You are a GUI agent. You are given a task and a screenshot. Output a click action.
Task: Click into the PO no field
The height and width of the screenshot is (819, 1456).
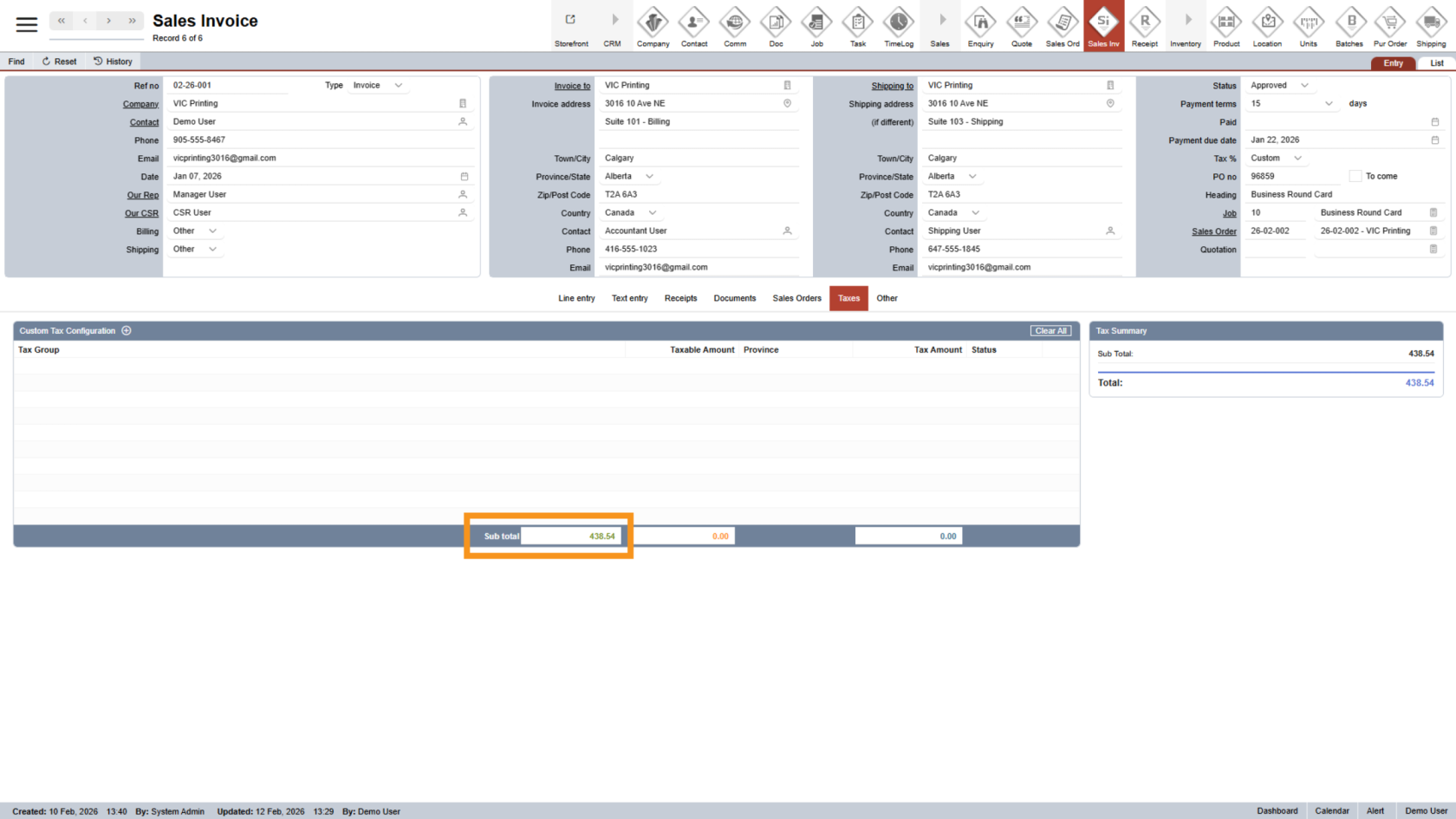point(1291,176)
